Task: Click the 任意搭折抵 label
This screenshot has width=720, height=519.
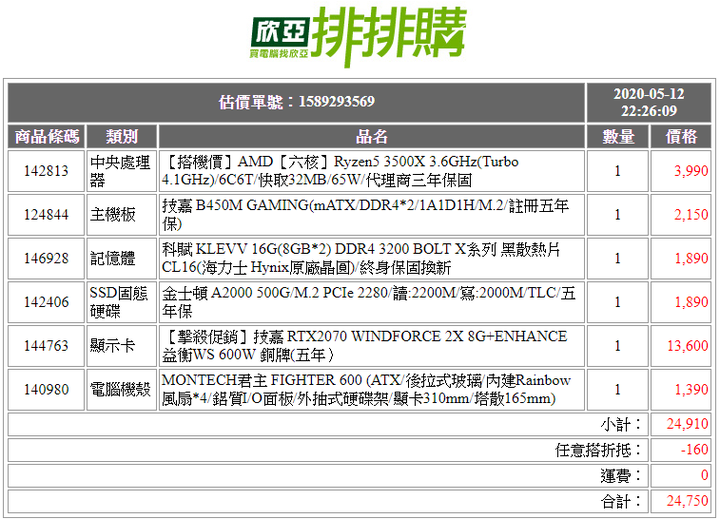Action: (598, 450)
